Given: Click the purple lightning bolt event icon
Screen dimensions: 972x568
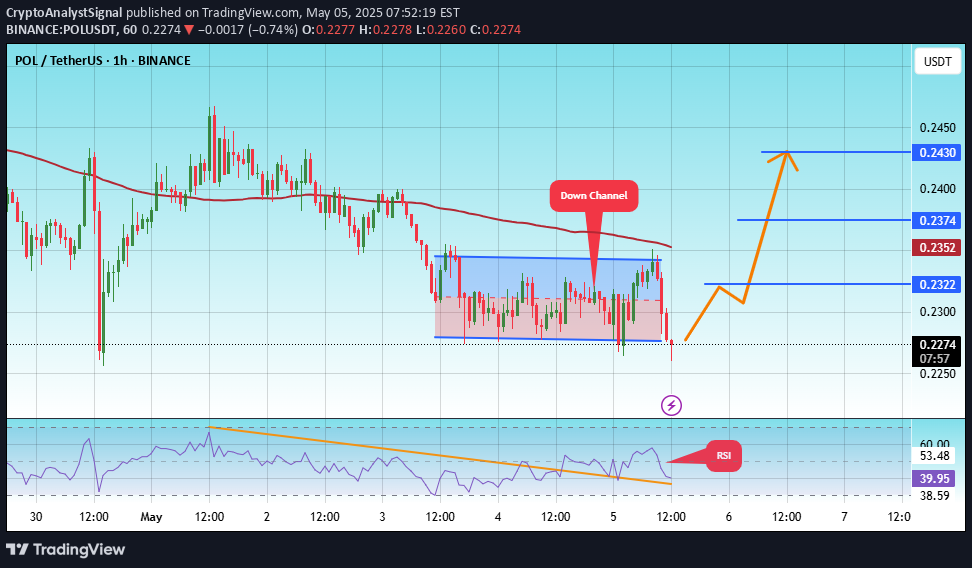Looking at the screenshot, I should (671, 406).
